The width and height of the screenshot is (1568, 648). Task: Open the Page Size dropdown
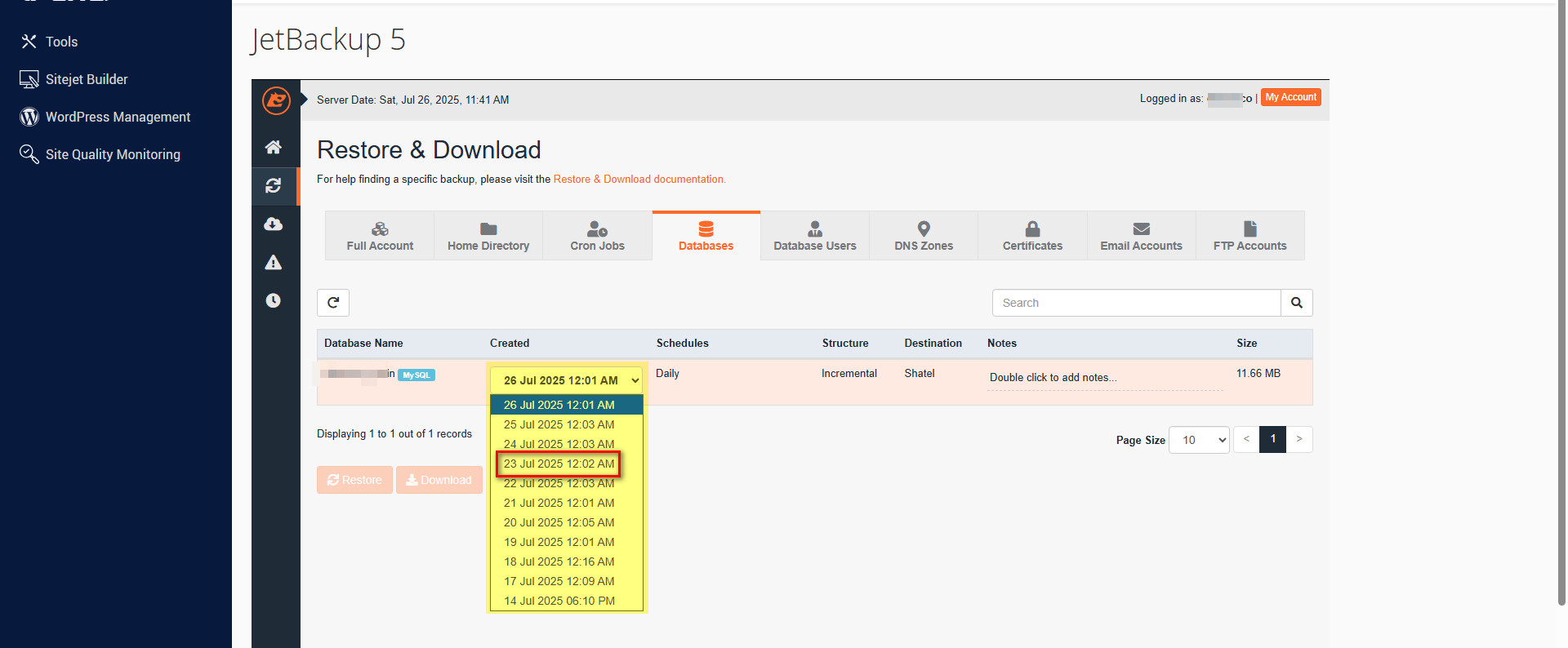pyautogui.click(x=1199, y=440)
